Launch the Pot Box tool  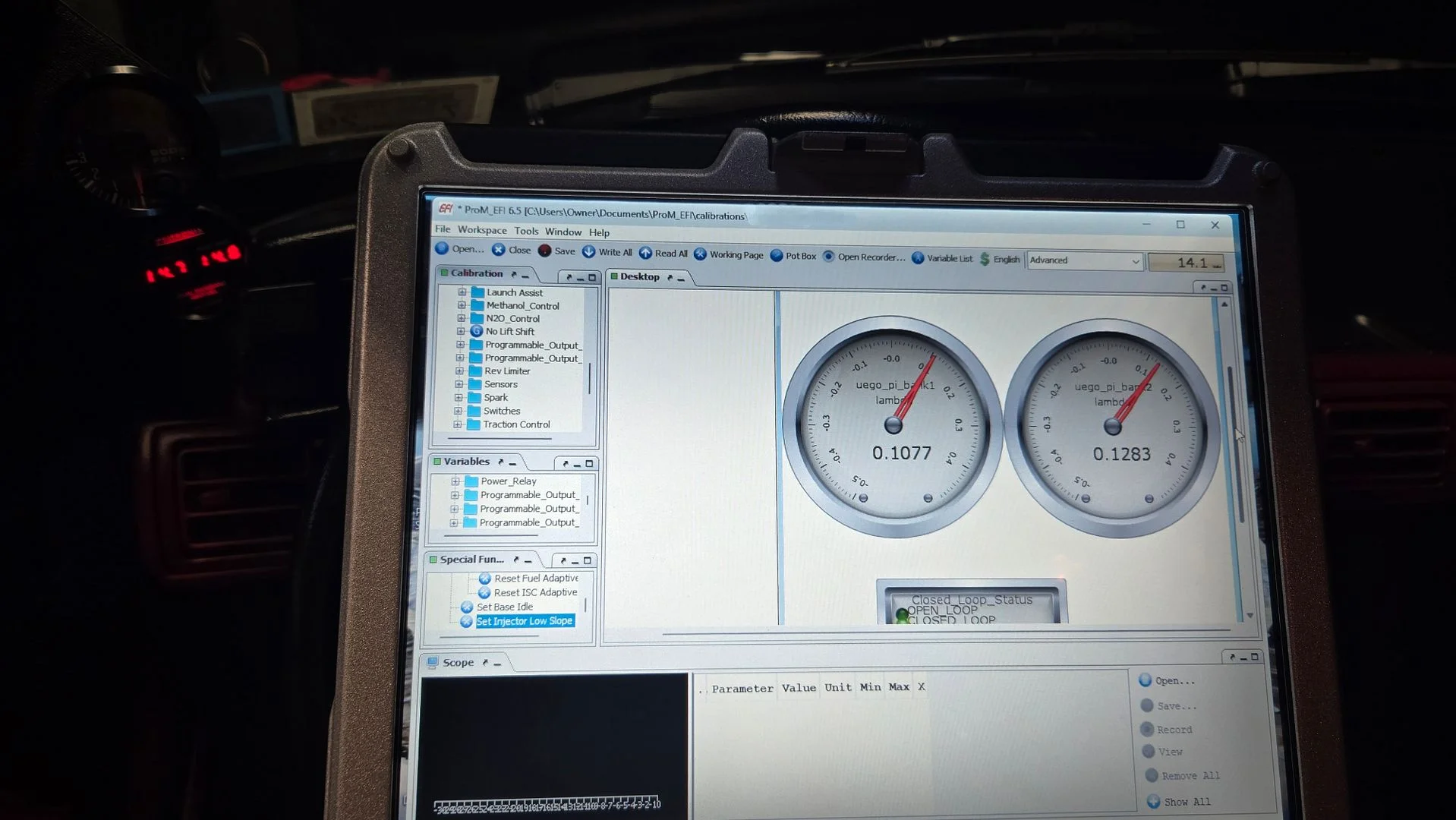(x=777, y=255)
